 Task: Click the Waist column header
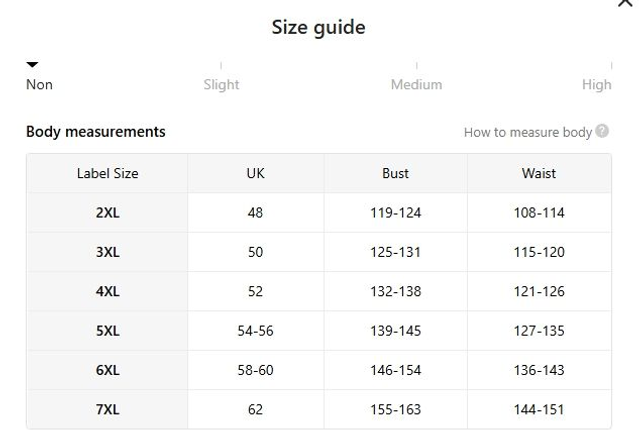click(x=539, y=173)
